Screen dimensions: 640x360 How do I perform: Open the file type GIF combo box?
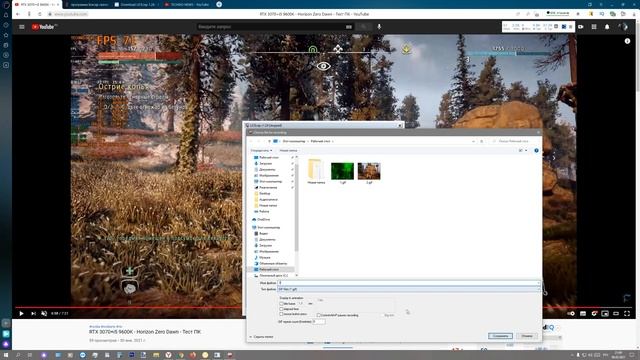tap(409, 289)
